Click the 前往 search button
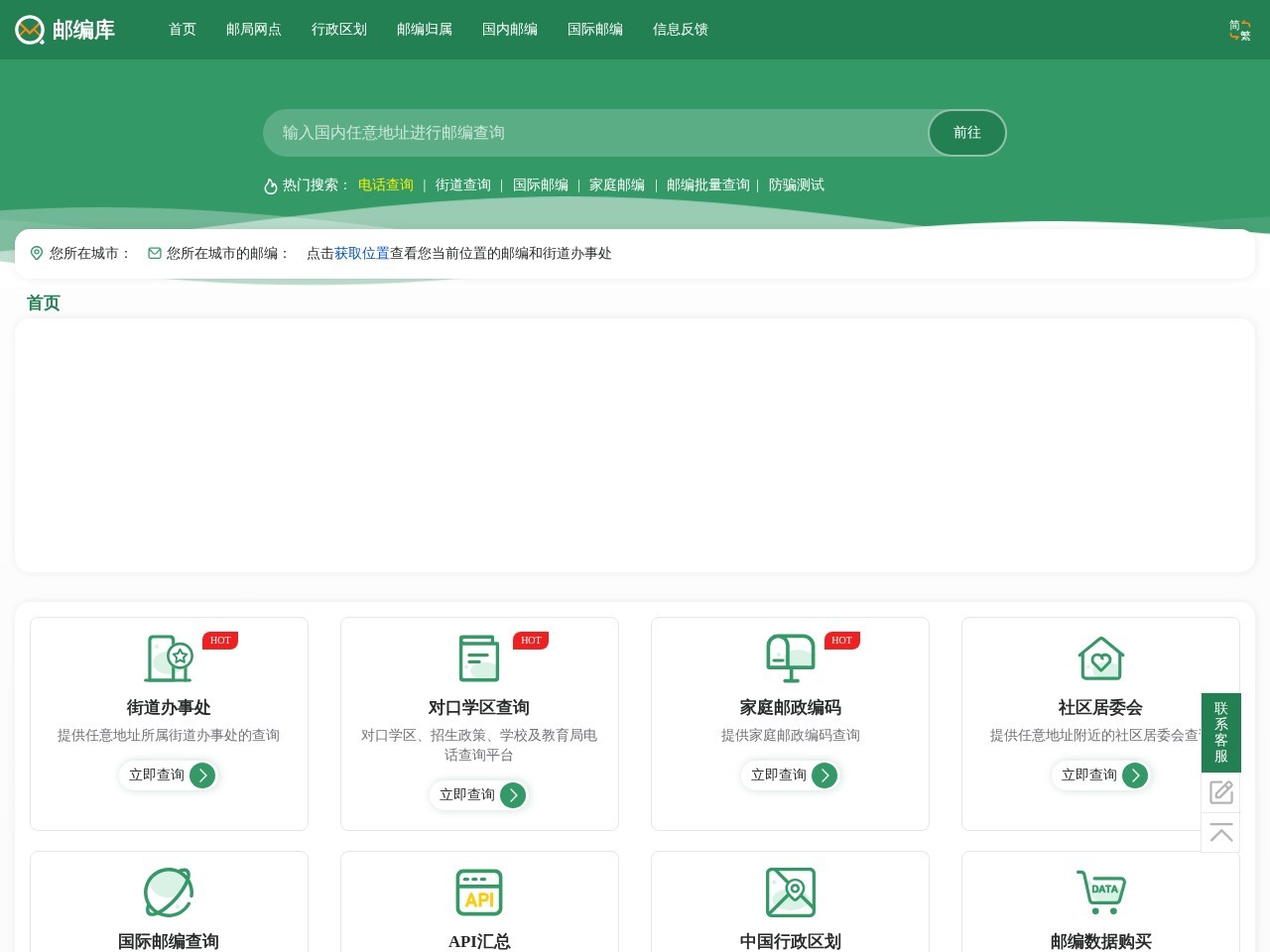The image size is (1270, 952). click(966, 133)
